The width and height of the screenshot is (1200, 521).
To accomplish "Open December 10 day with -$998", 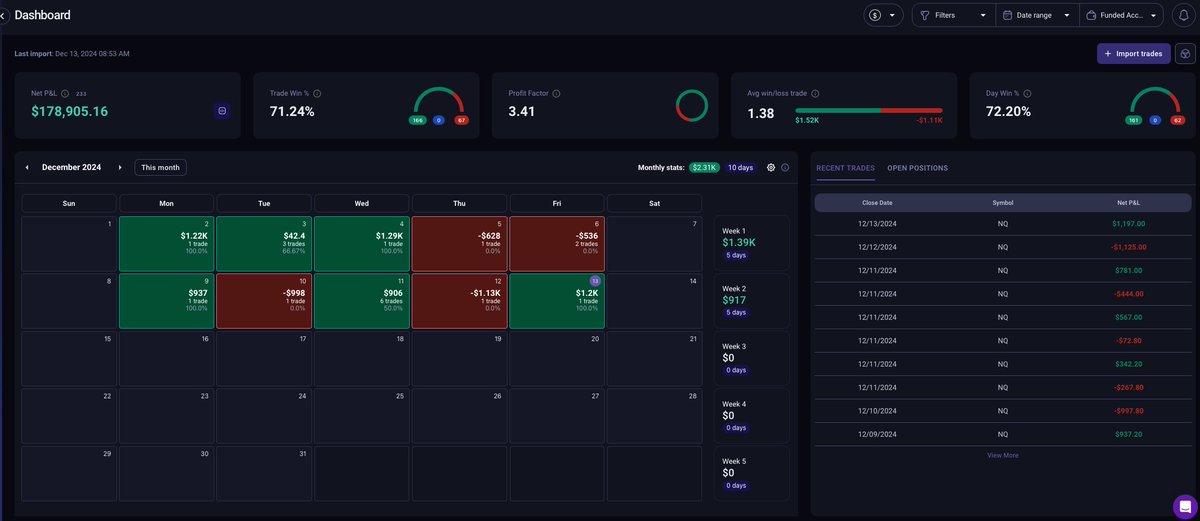I will (264, 301).
